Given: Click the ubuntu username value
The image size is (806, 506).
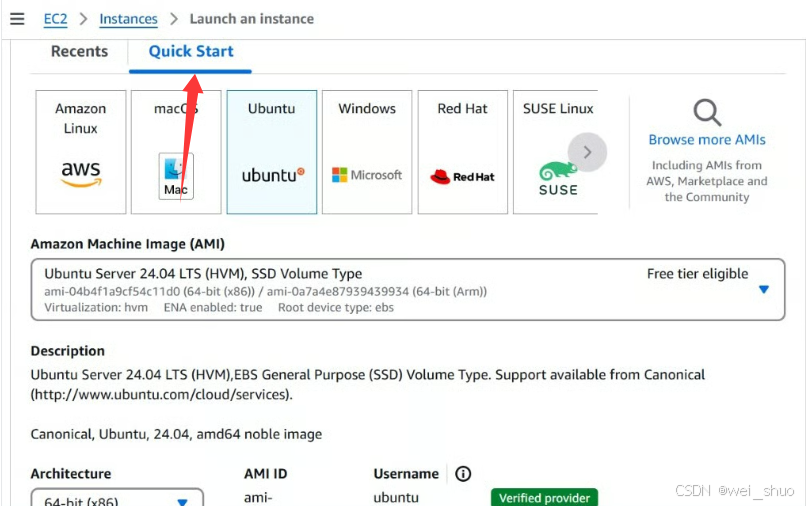Looking at the screenshot, I should pos(396,498).
